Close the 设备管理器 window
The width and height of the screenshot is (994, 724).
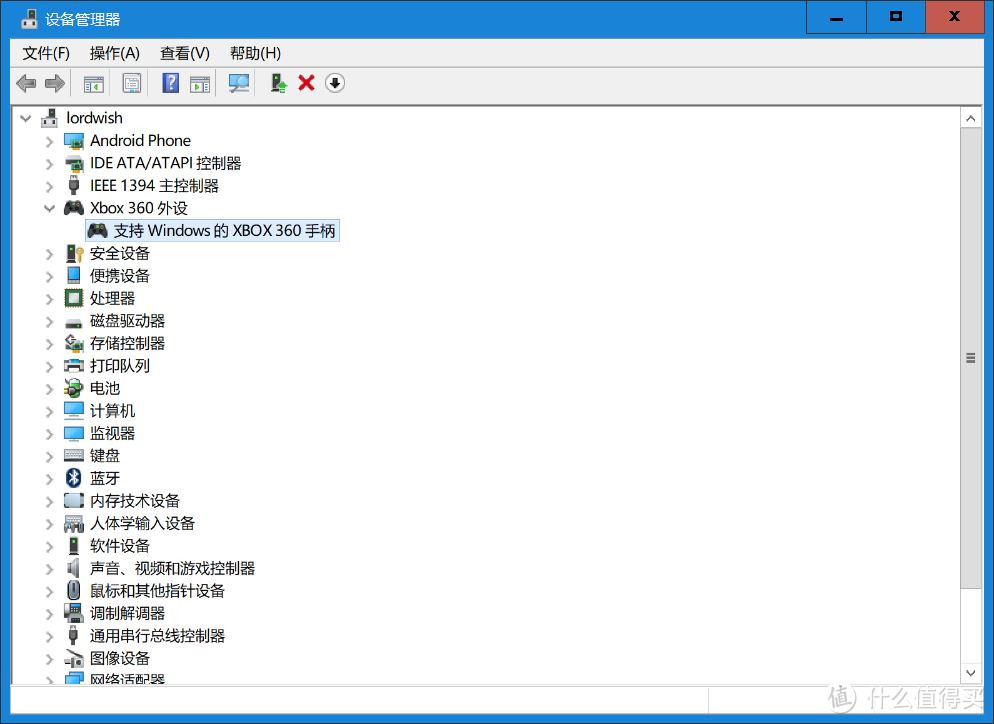pyautogui.click(x=955, y=17)
